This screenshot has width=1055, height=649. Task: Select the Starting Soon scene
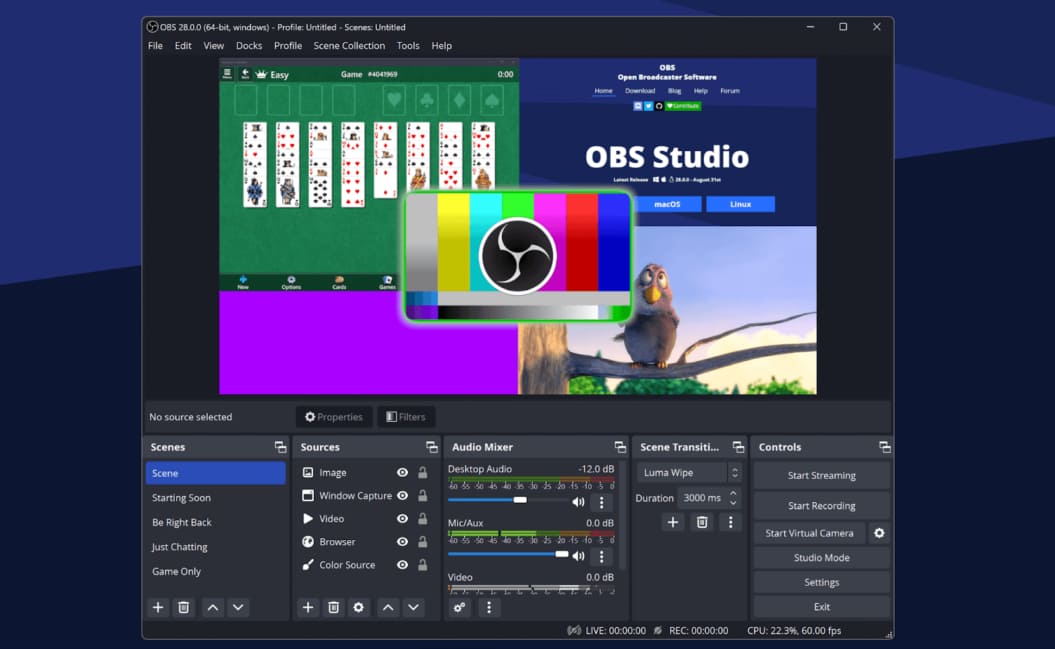coord(215,498)
